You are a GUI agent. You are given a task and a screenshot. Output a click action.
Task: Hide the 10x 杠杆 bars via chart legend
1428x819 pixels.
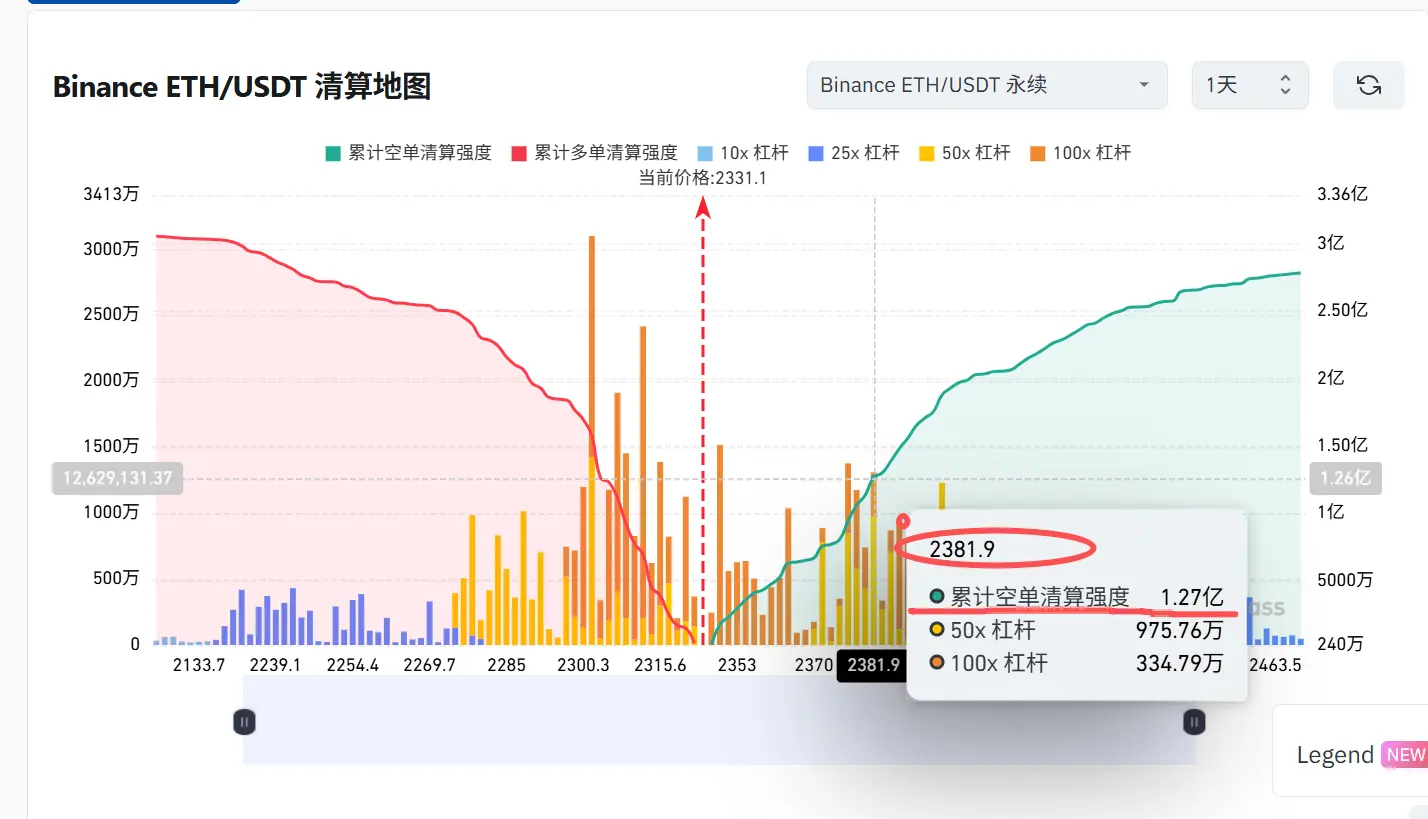743,153
